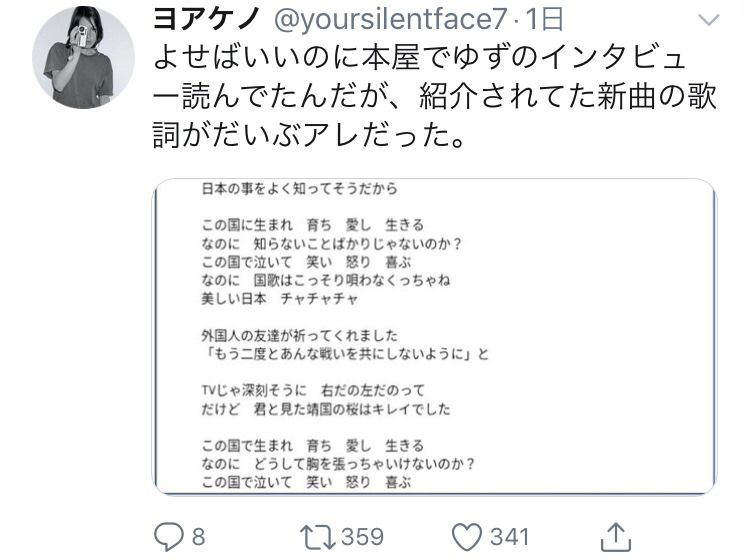Open ヨアケノ's profile picture
Viewport: 750px width, 560px height.
click(83, 62)
